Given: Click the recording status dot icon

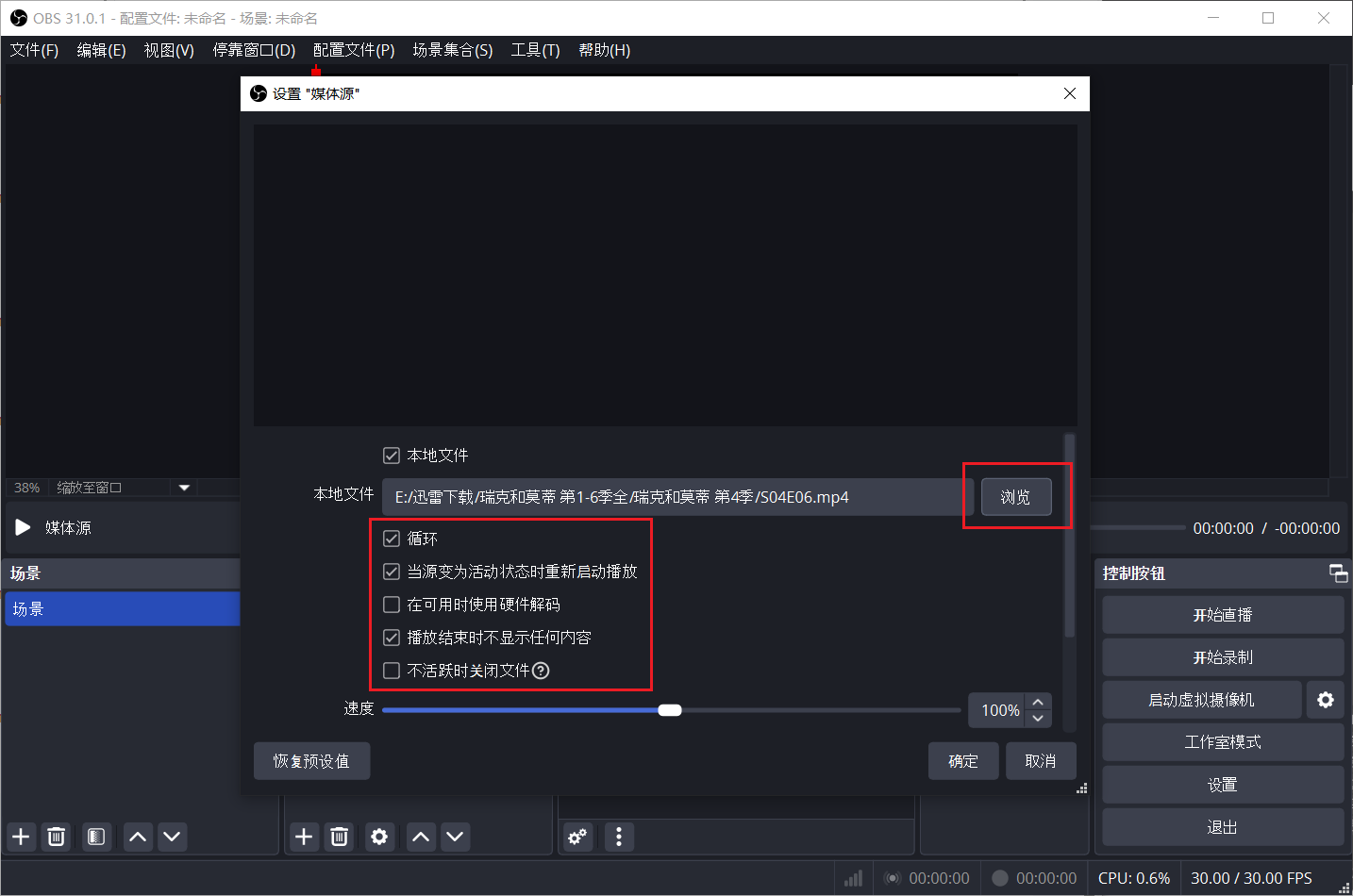Looking at the screenshot, I should tap(1000, 878).
